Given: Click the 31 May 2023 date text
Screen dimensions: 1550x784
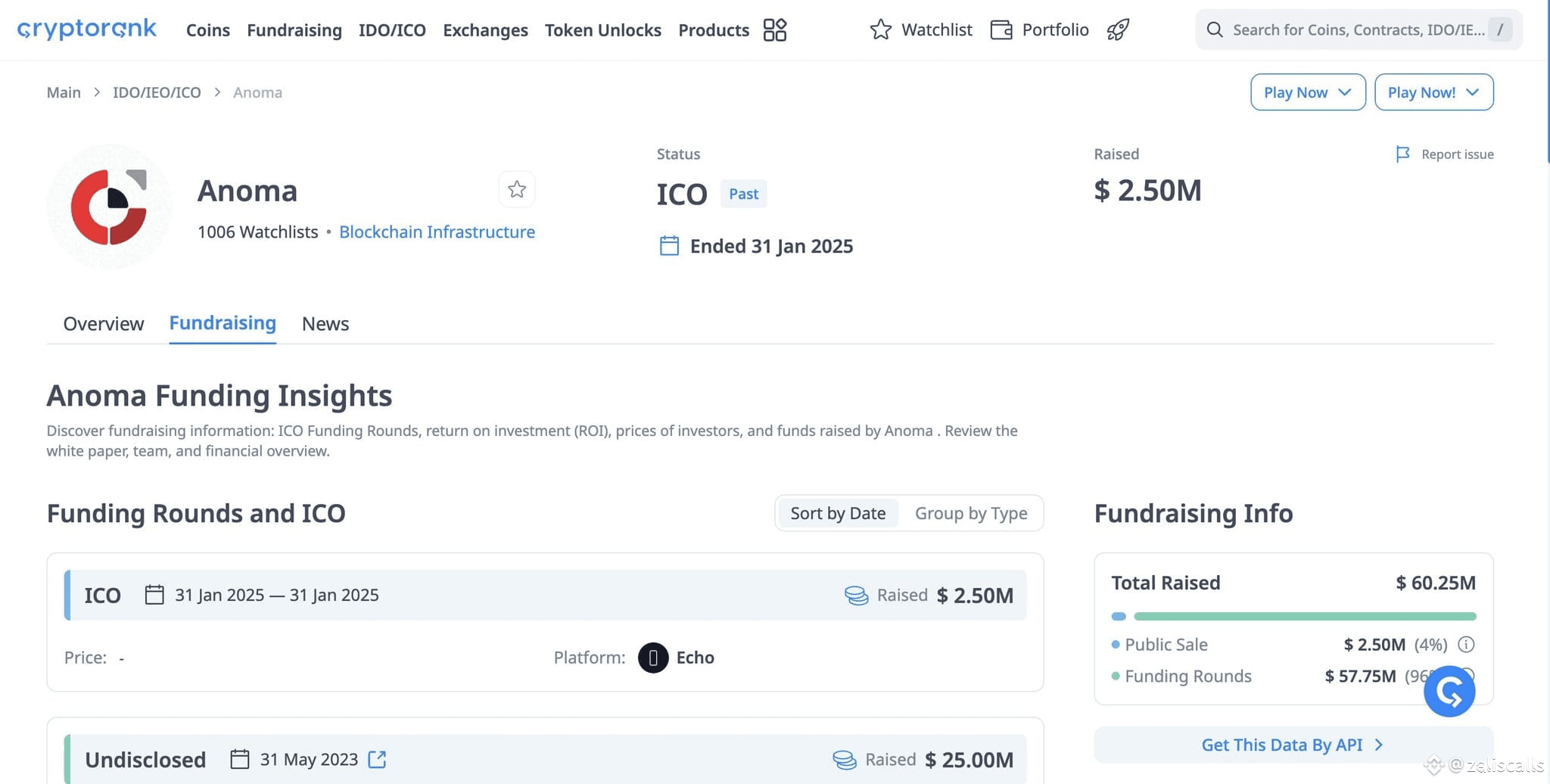Looking at the screenshot, I should tap(309, 759).
